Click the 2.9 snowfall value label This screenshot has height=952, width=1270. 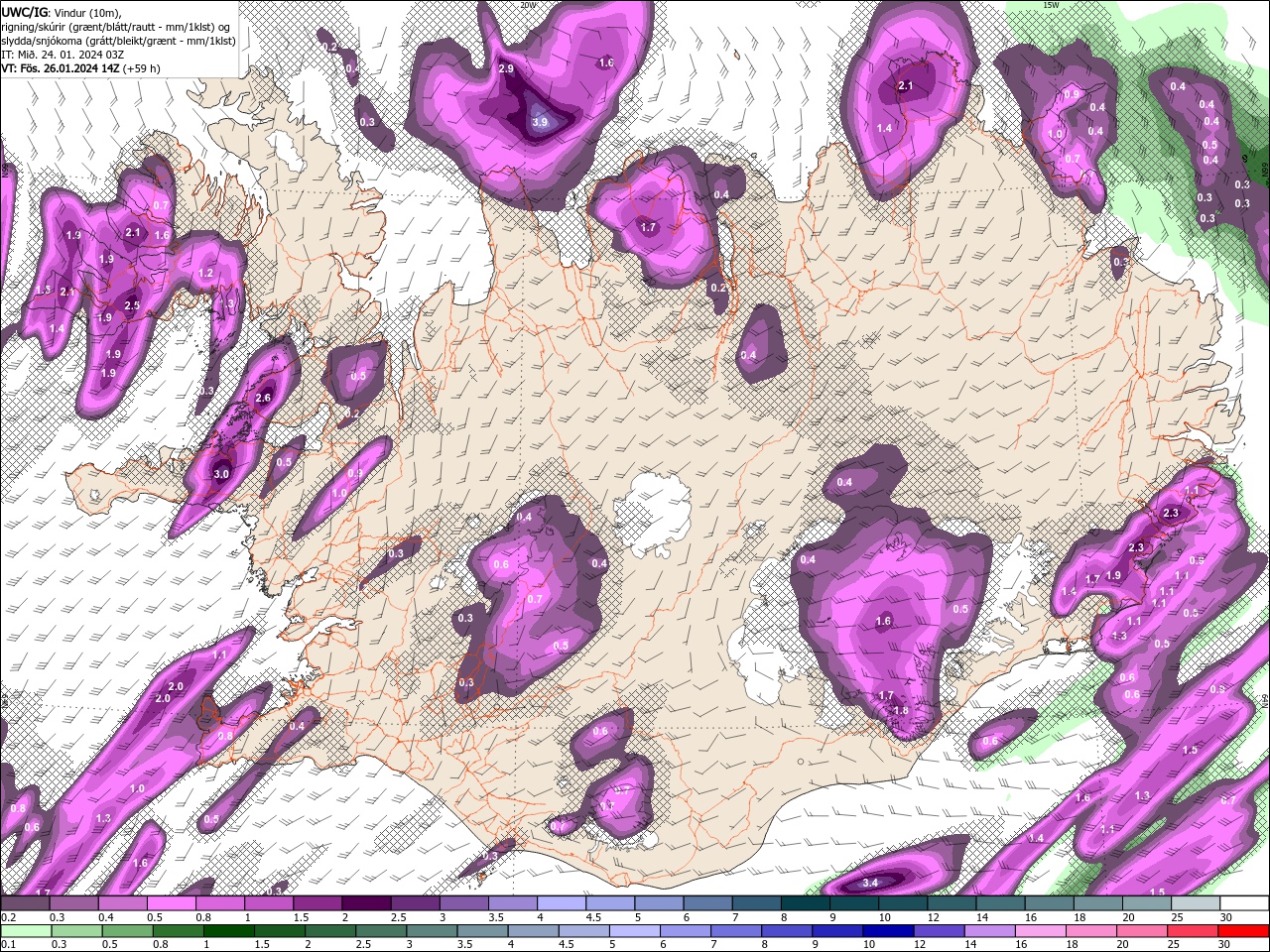(x=506, y=68)
